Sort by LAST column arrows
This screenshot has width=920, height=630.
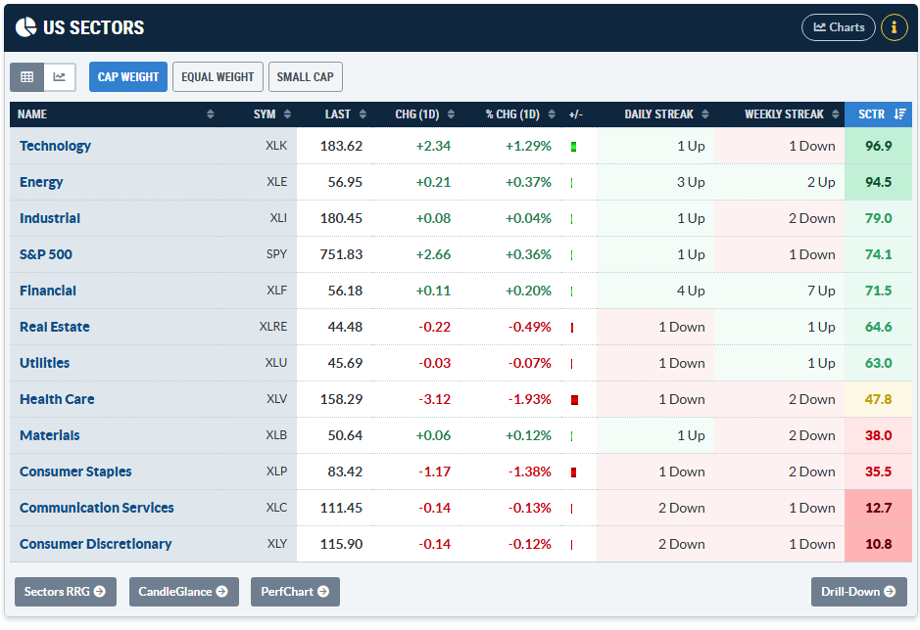pyautogui.click(x=363, y=114)
